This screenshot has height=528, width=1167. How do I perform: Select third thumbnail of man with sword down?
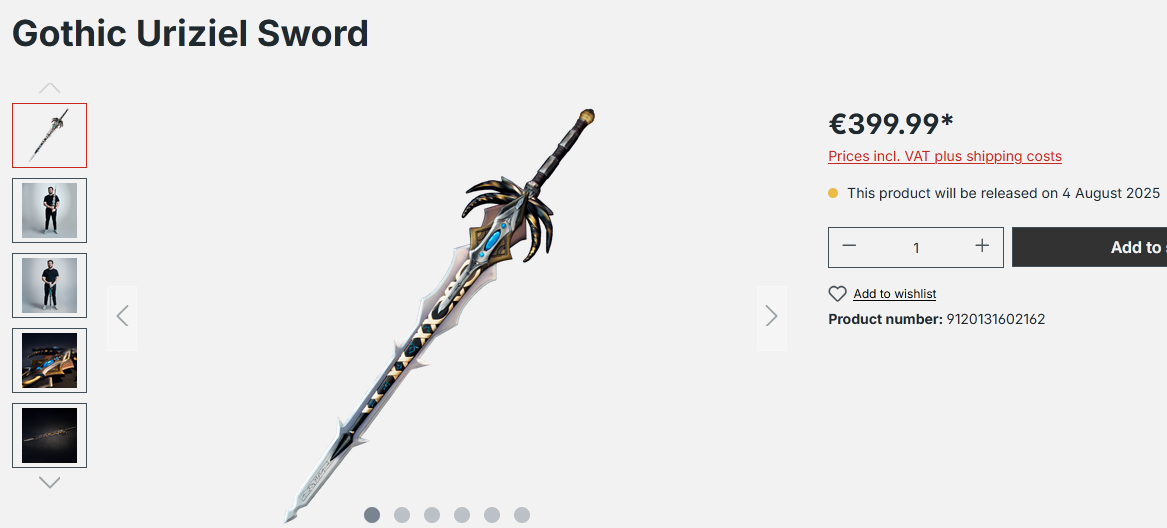point(49,285)
